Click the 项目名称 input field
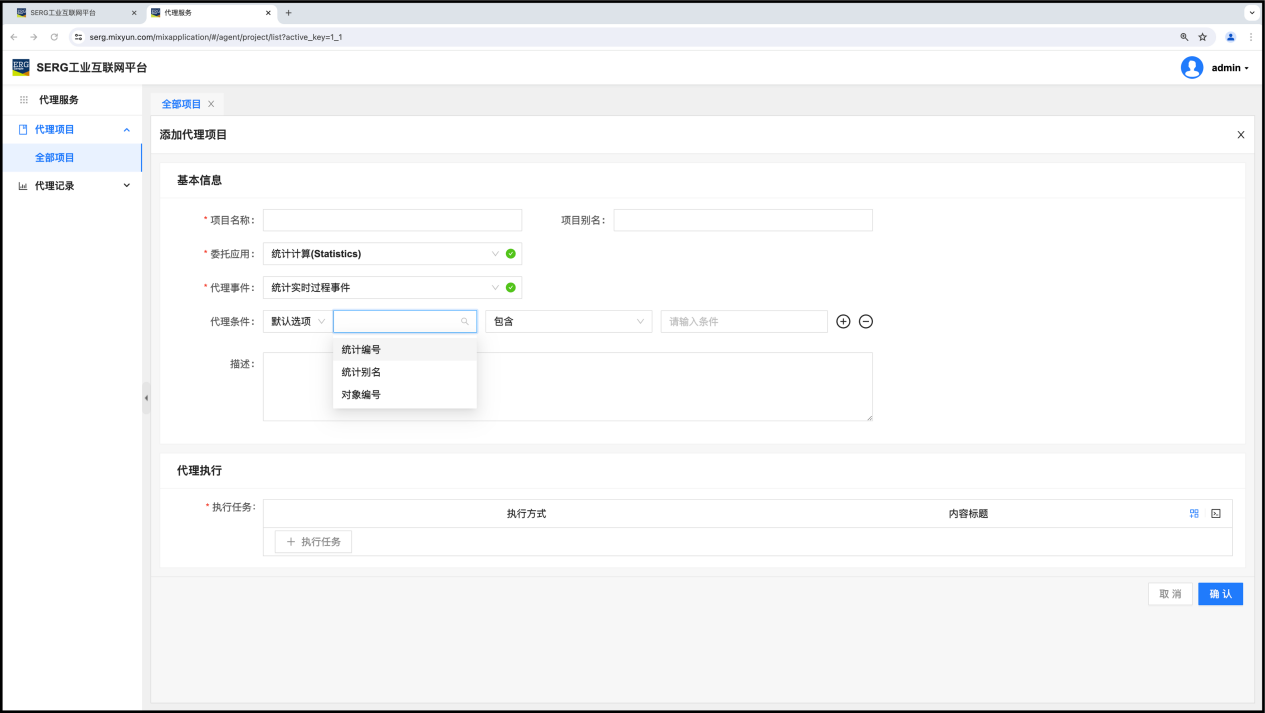 click(392, 220)
